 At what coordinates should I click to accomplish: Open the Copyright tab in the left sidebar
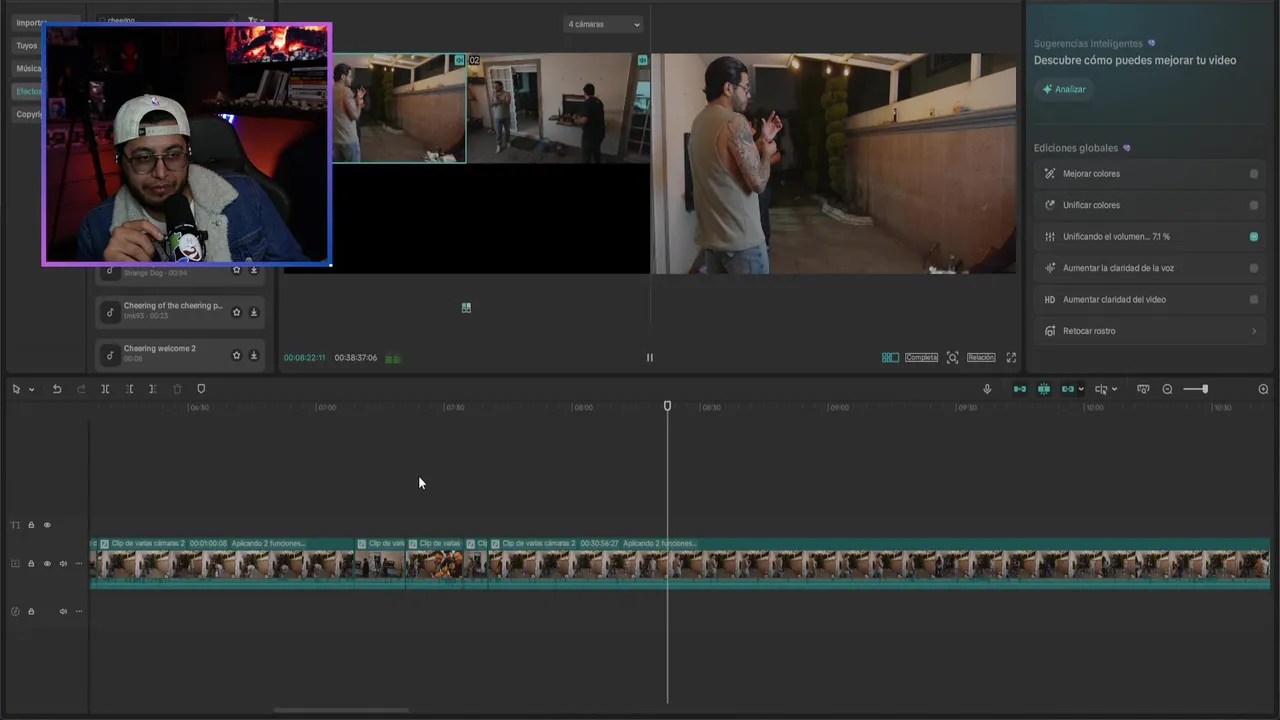pos(27,114)
